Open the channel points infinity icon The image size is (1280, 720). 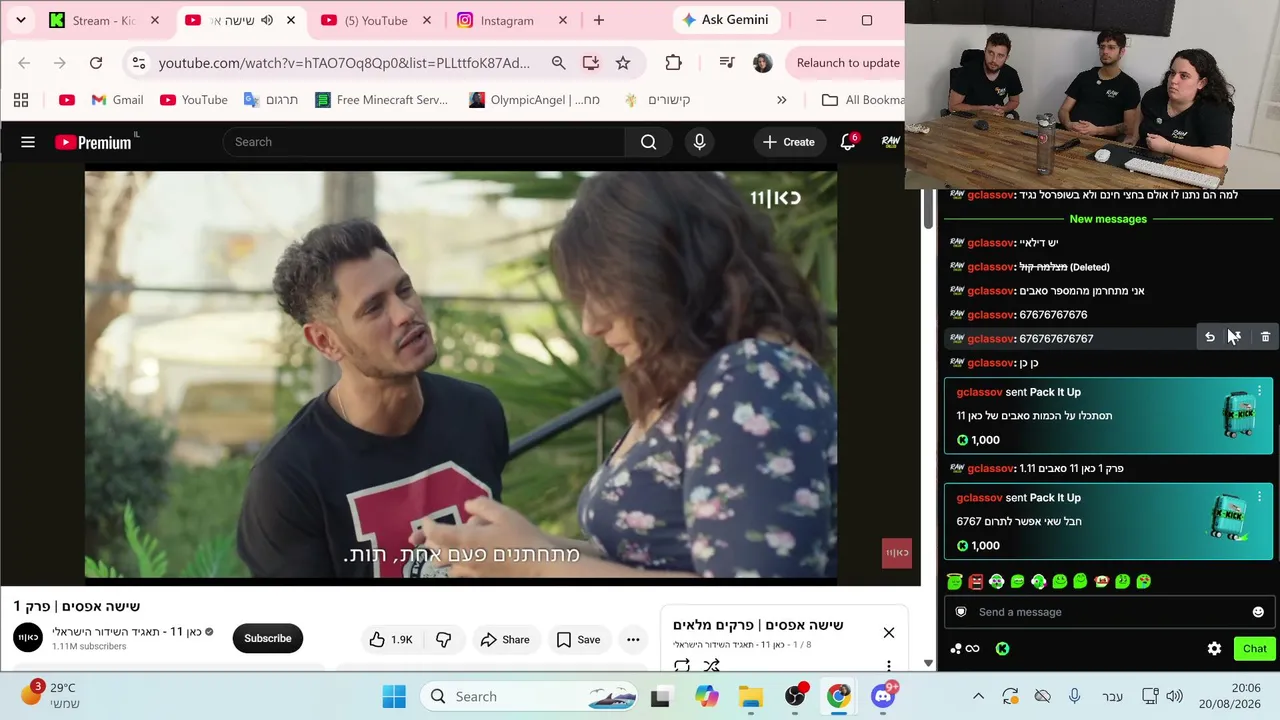coord(965,649)
